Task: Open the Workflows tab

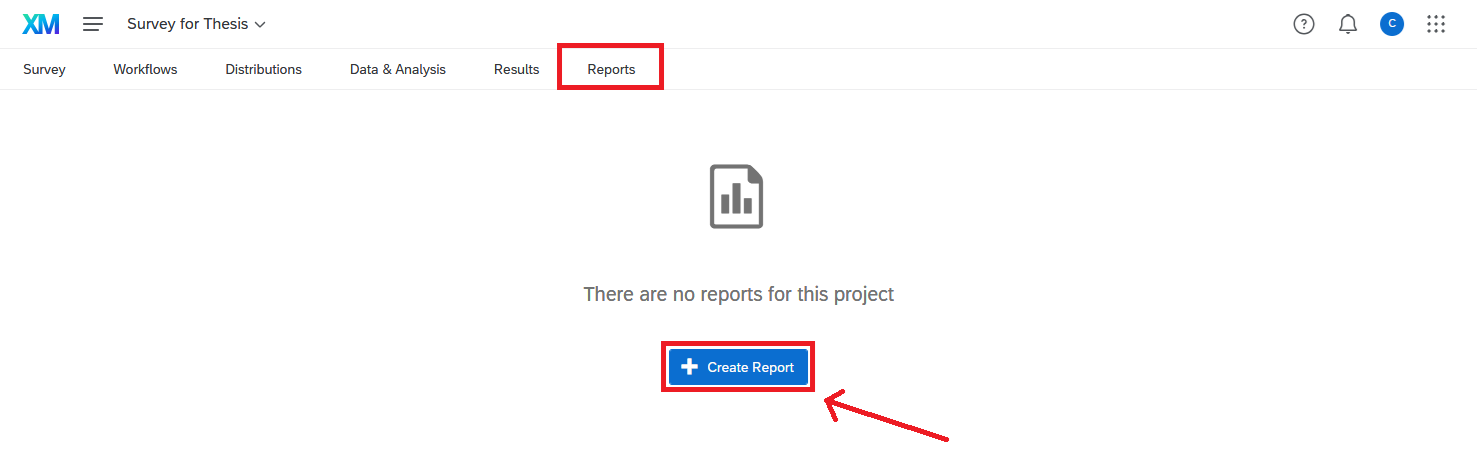Action: pos(145,69)
